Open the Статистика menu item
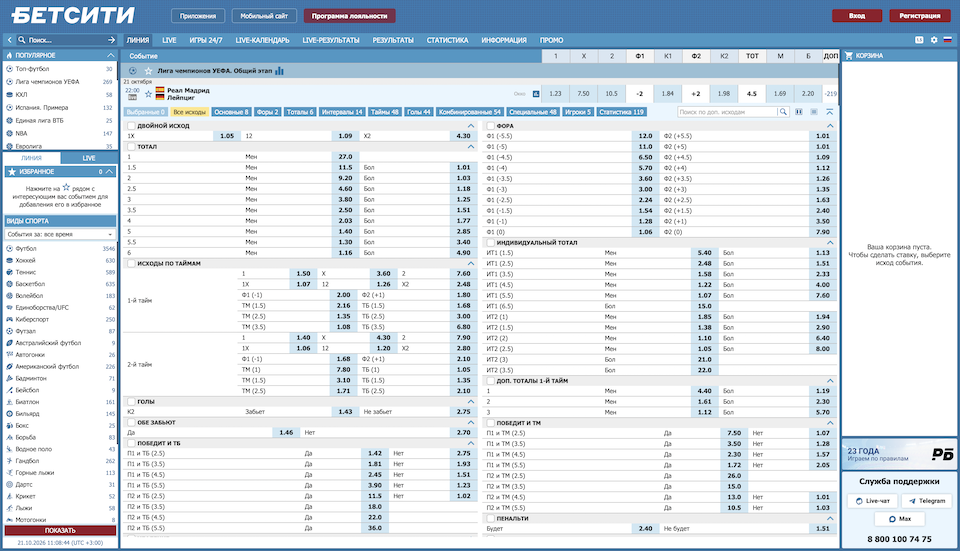The width and height of the screenshot is (960, 551). (x=448, y=40)
